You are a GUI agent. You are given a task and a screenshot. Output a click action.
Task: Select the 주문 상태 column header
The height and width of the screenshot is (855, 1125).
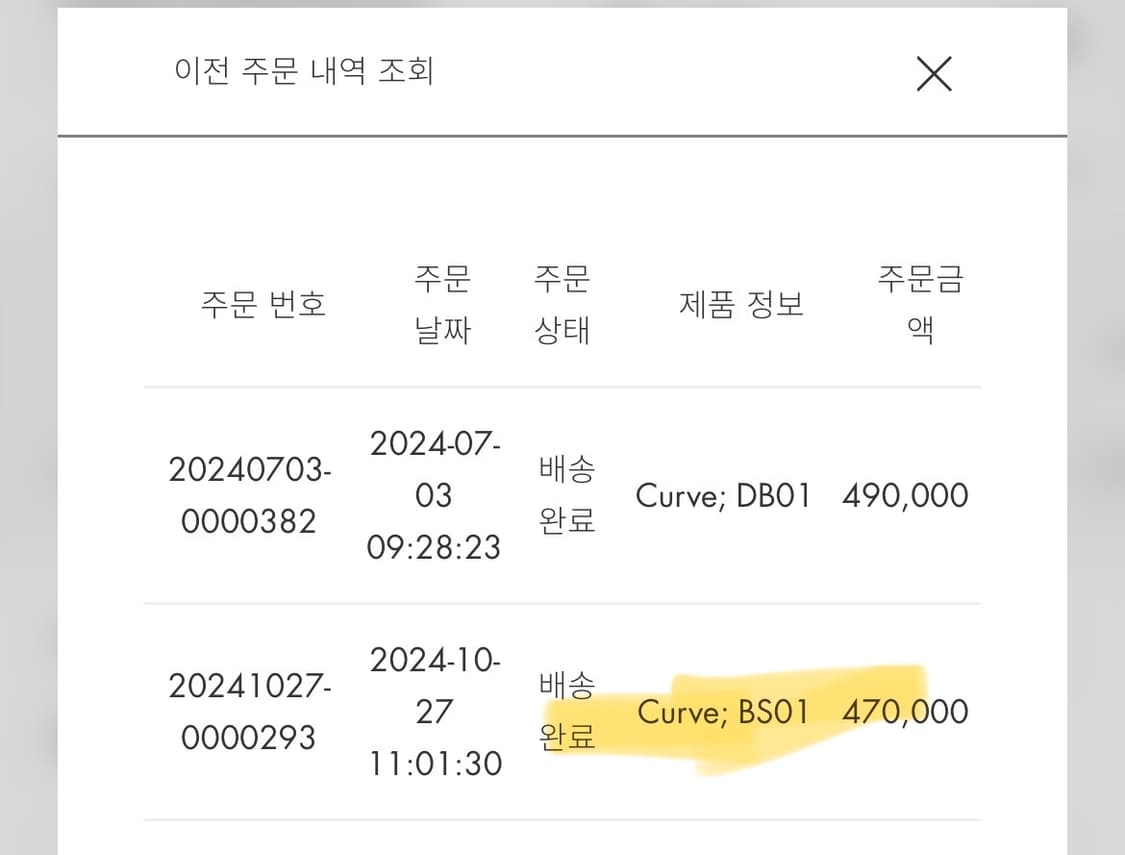[x=564, y=305]
